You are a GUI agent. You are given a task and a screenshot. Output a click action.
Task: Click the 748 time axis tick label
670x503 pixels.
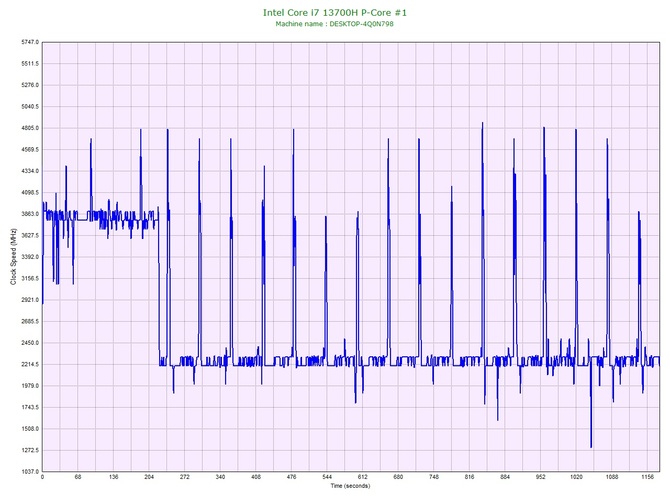(434, 477)
